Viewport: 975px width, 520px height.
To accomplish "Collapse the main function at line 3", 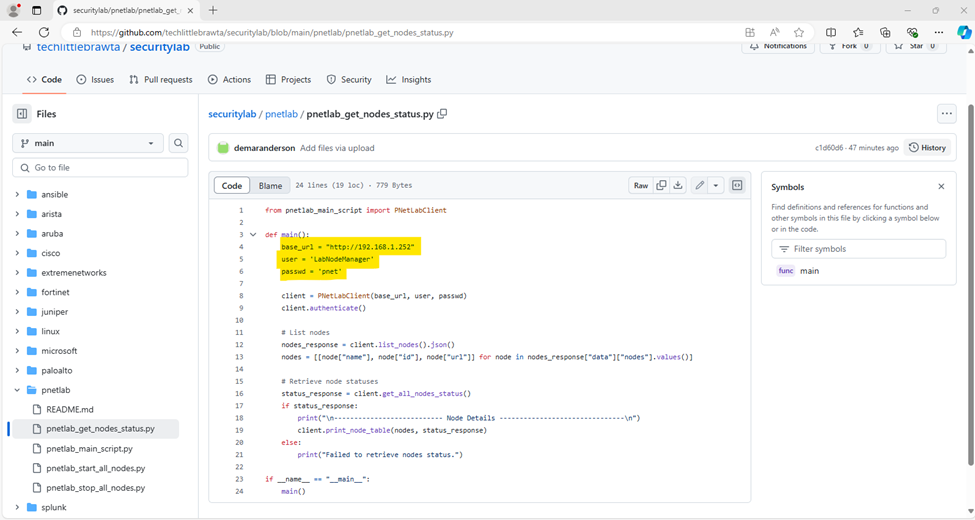I will click(x=253, y=234).
